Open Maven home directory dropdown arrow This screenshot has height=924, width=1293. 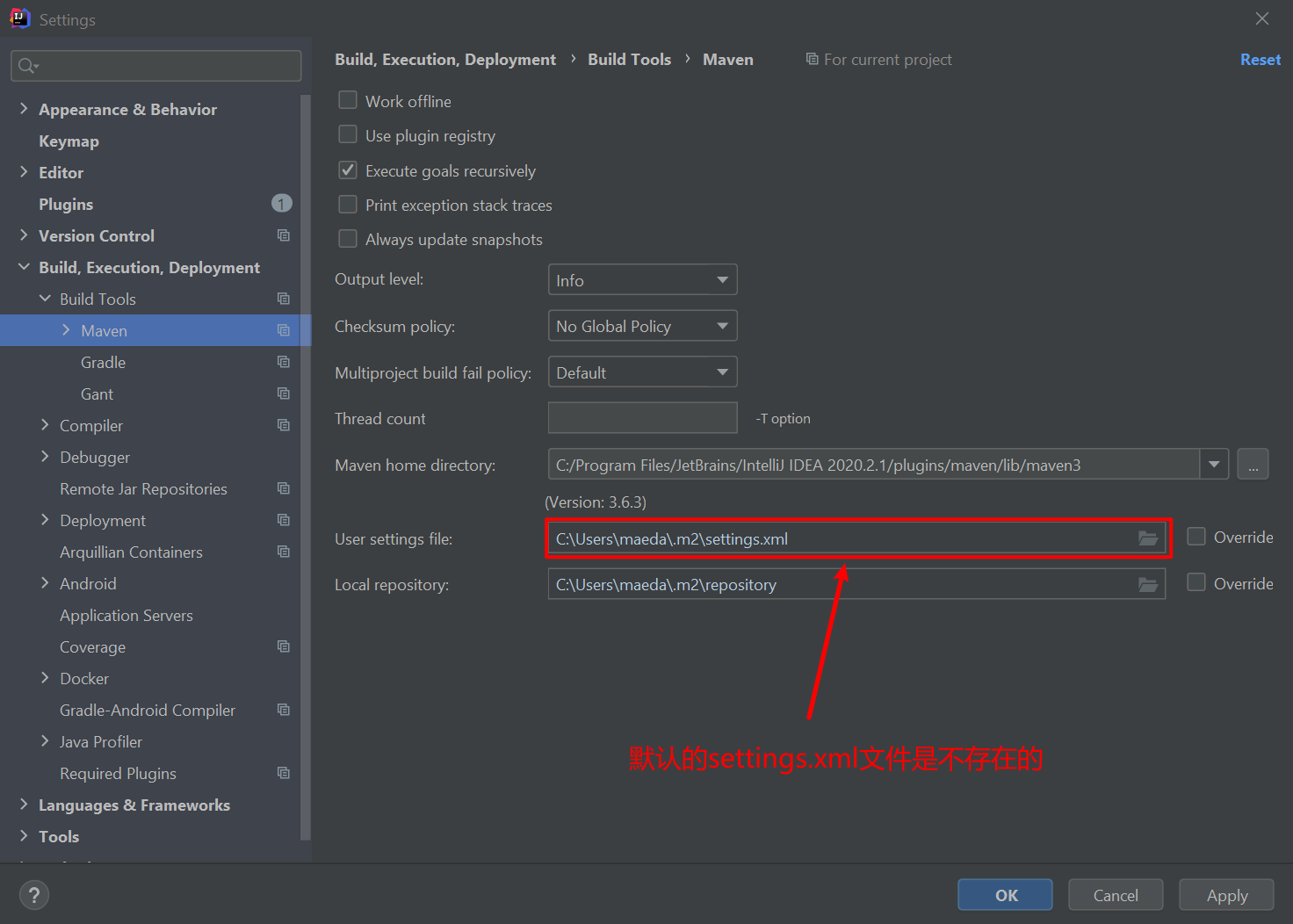[x=1214, y=465]
